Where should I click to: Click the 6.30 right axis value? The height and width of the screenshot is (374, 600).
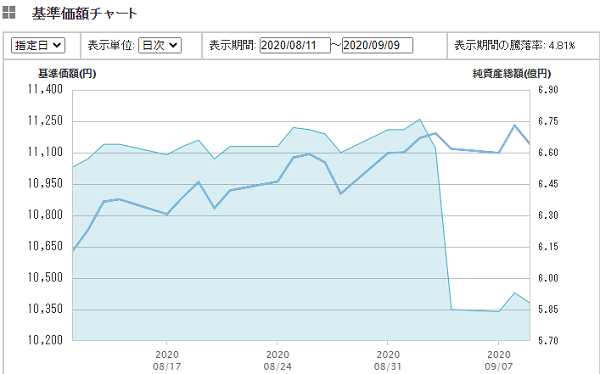click(x=548, y=215)
